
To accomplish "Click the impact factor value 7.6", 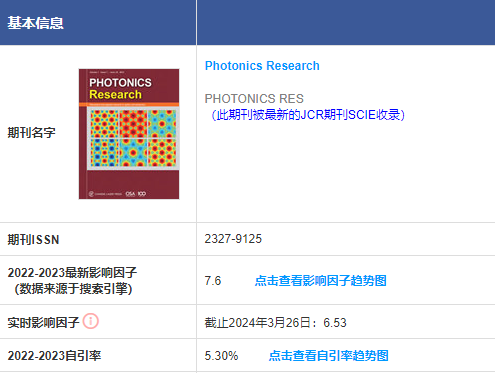I will 213,281.
